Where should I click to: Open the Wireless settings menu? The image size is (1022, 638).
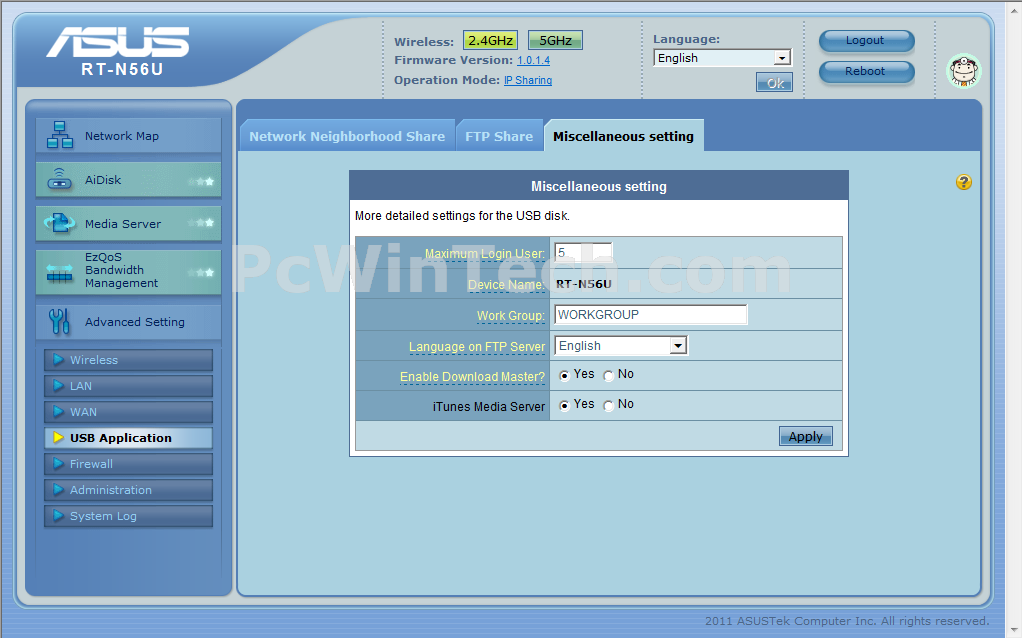(x=128, y=360)
